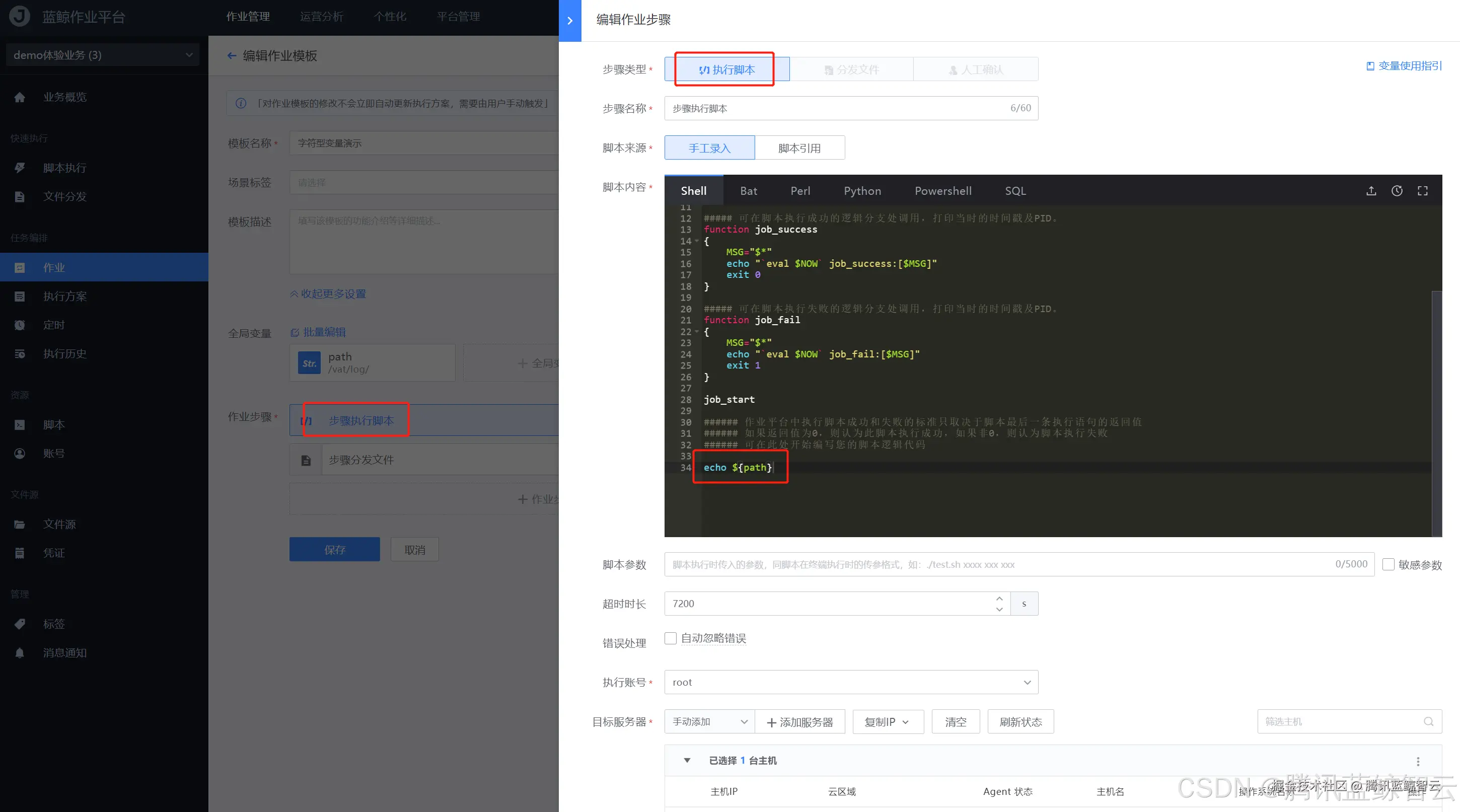The width and height of the screenshot is (1460, 812).
Task: Switch to the SQL script tab
Action: (1015, 191)
